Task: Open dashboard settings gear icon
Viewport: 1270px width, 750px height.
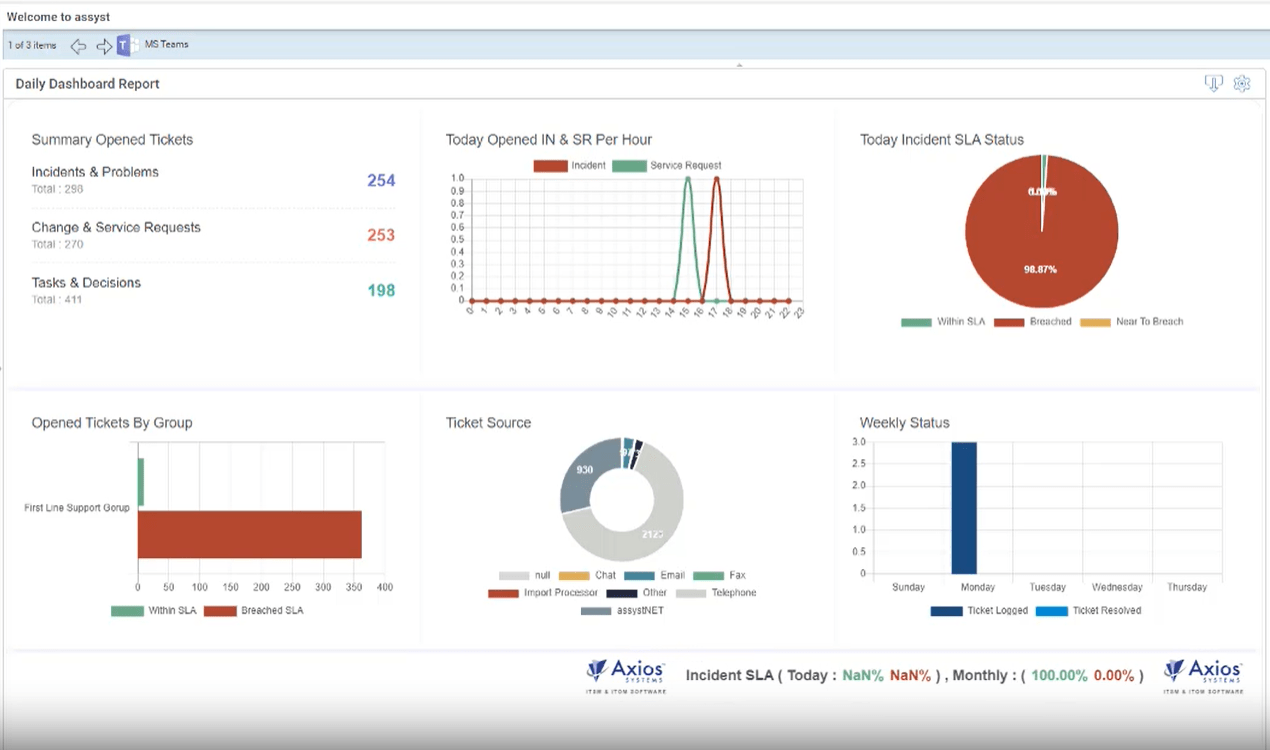Action: coord(1241,84)
